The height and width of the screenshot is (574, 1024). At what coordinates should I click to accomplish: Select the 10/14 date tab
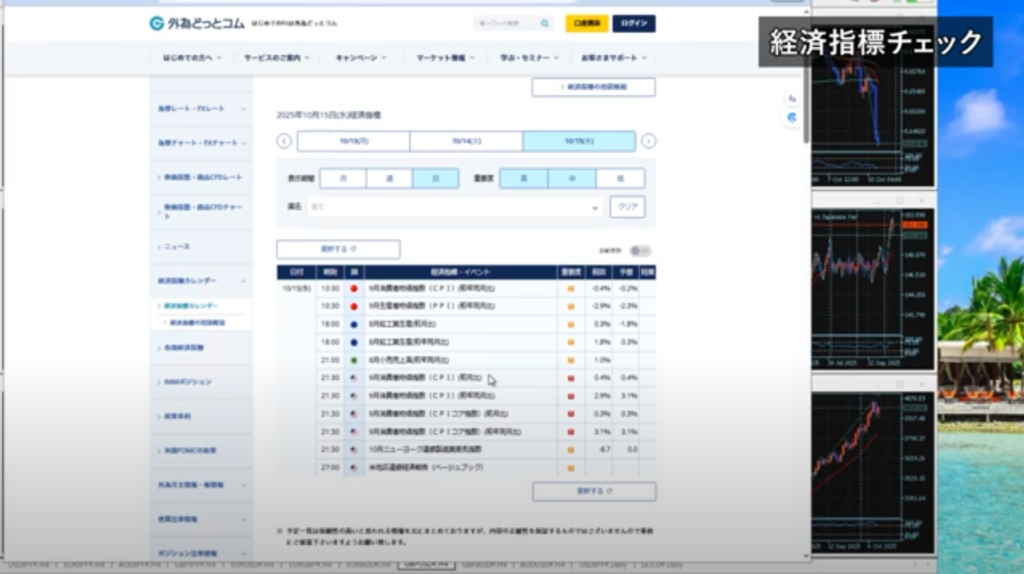(466, 141)
